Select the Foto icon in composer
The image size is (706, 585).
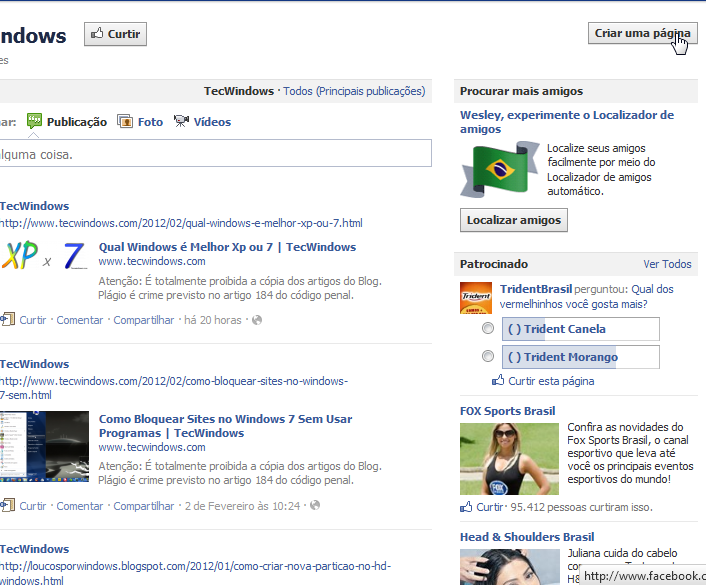point(125,122)
